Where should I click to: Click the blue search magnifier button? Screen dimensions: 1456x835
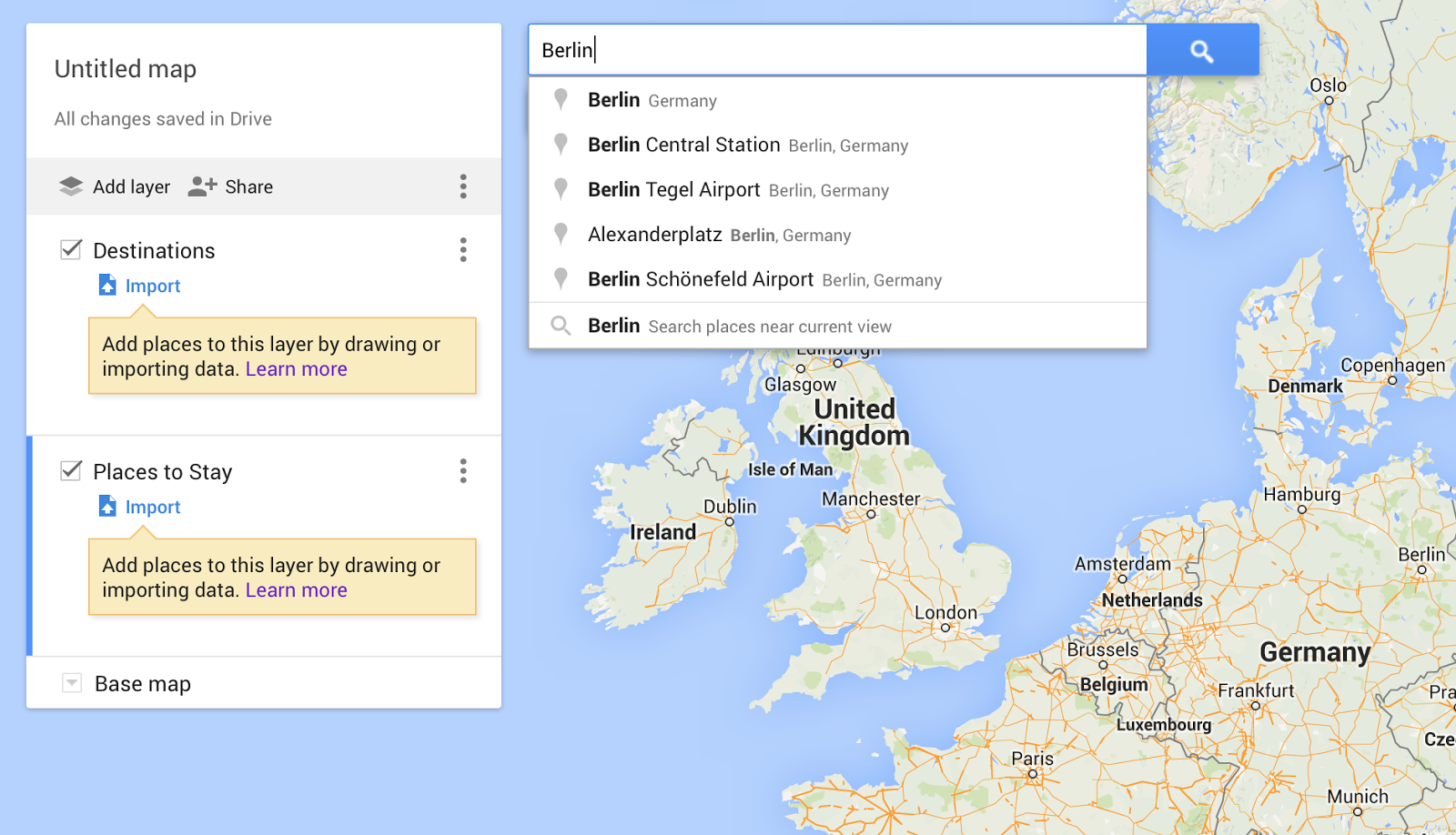click(1202, 50)
